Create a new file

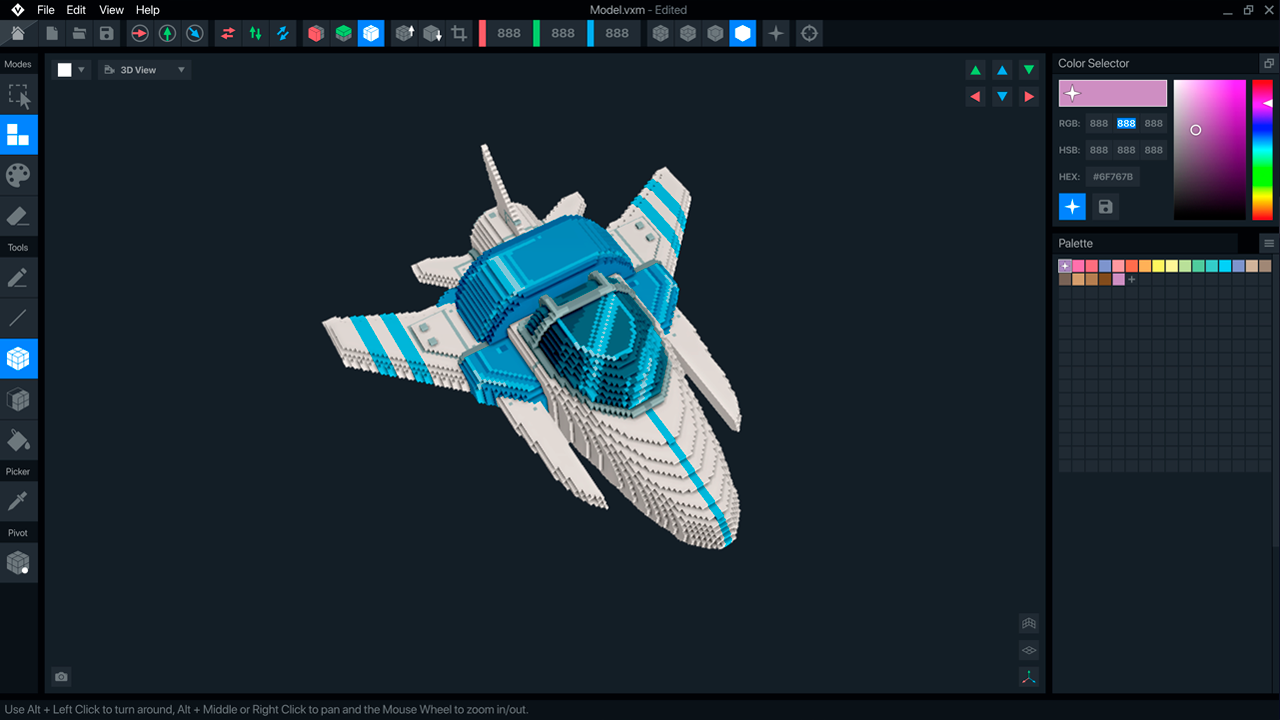[x=52, y=33]
